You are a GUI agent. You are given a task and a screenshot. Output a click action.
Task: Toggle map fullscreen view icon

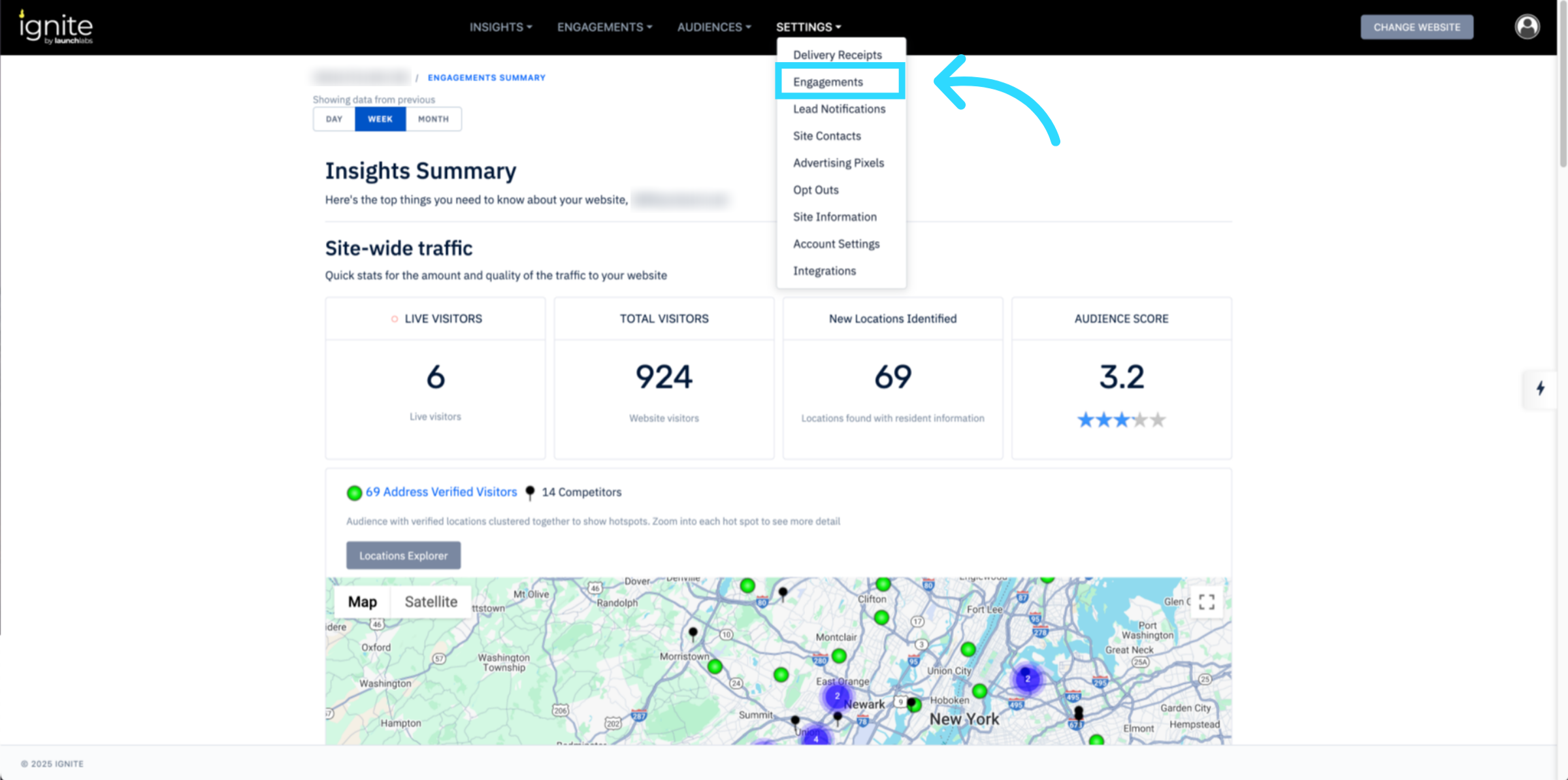[1206, 602]
